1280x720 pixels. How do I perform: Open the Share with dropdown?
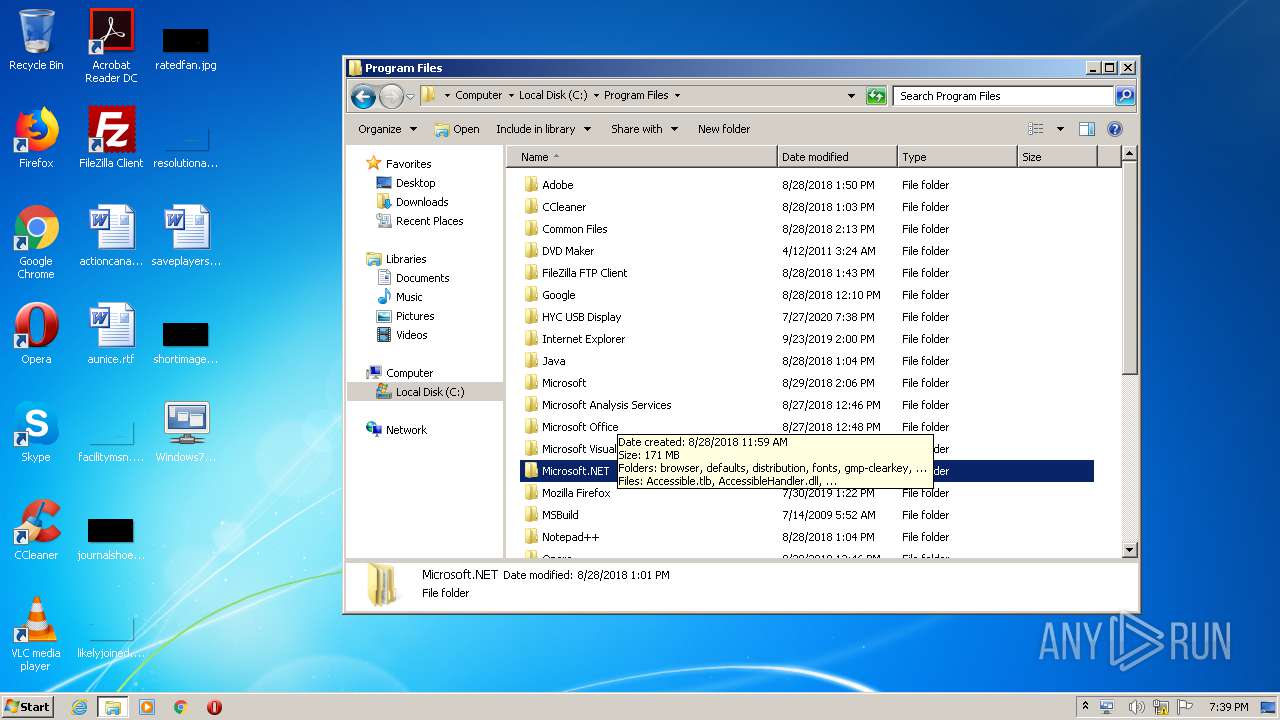pos(645,129)
